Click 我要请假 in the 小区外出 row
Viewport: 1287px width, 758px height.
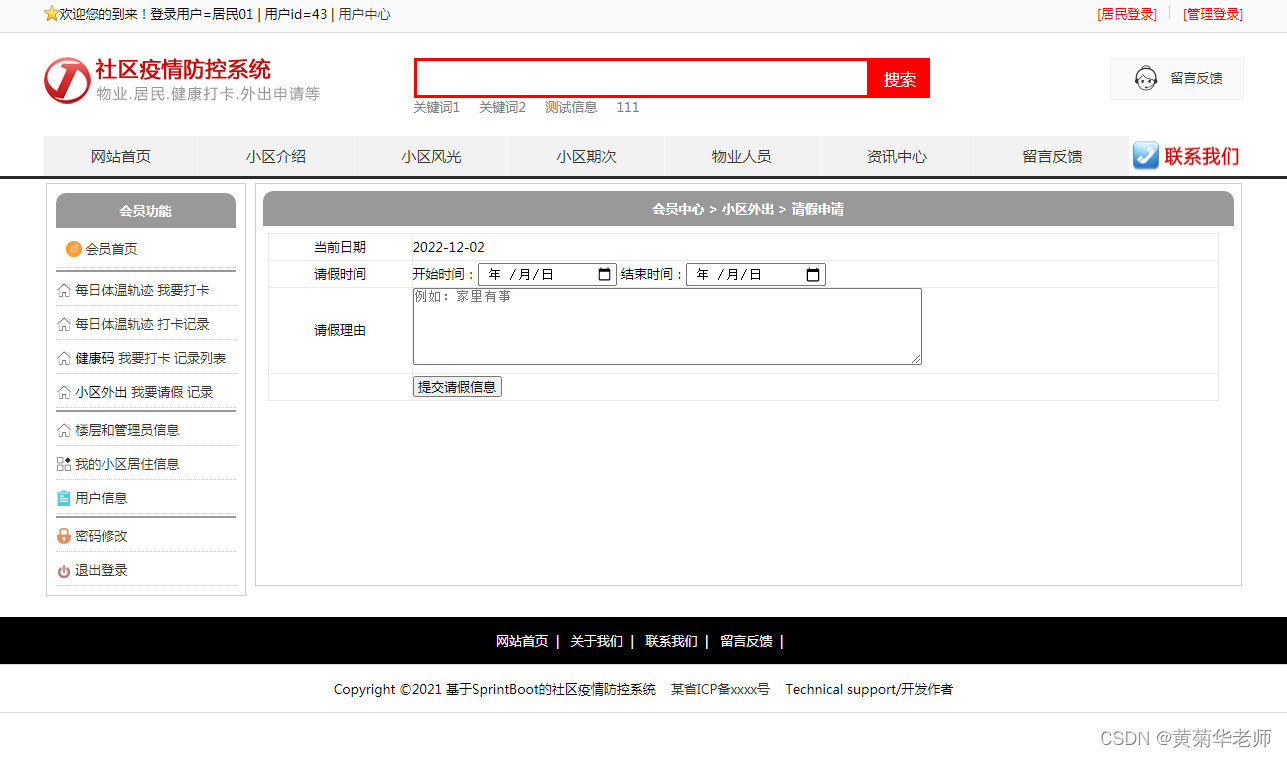click(x=157, y=393)
